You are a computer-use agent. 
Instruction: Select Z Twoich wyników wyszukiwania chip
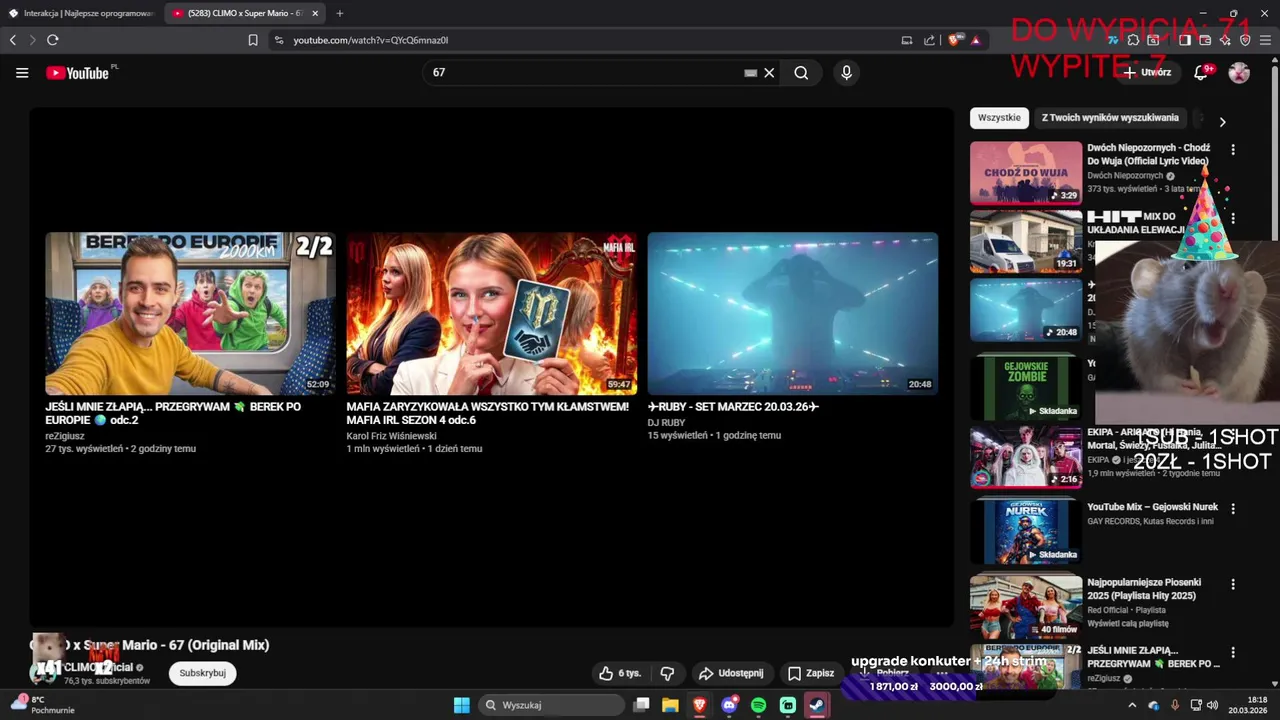click(x=1110, y=117)
